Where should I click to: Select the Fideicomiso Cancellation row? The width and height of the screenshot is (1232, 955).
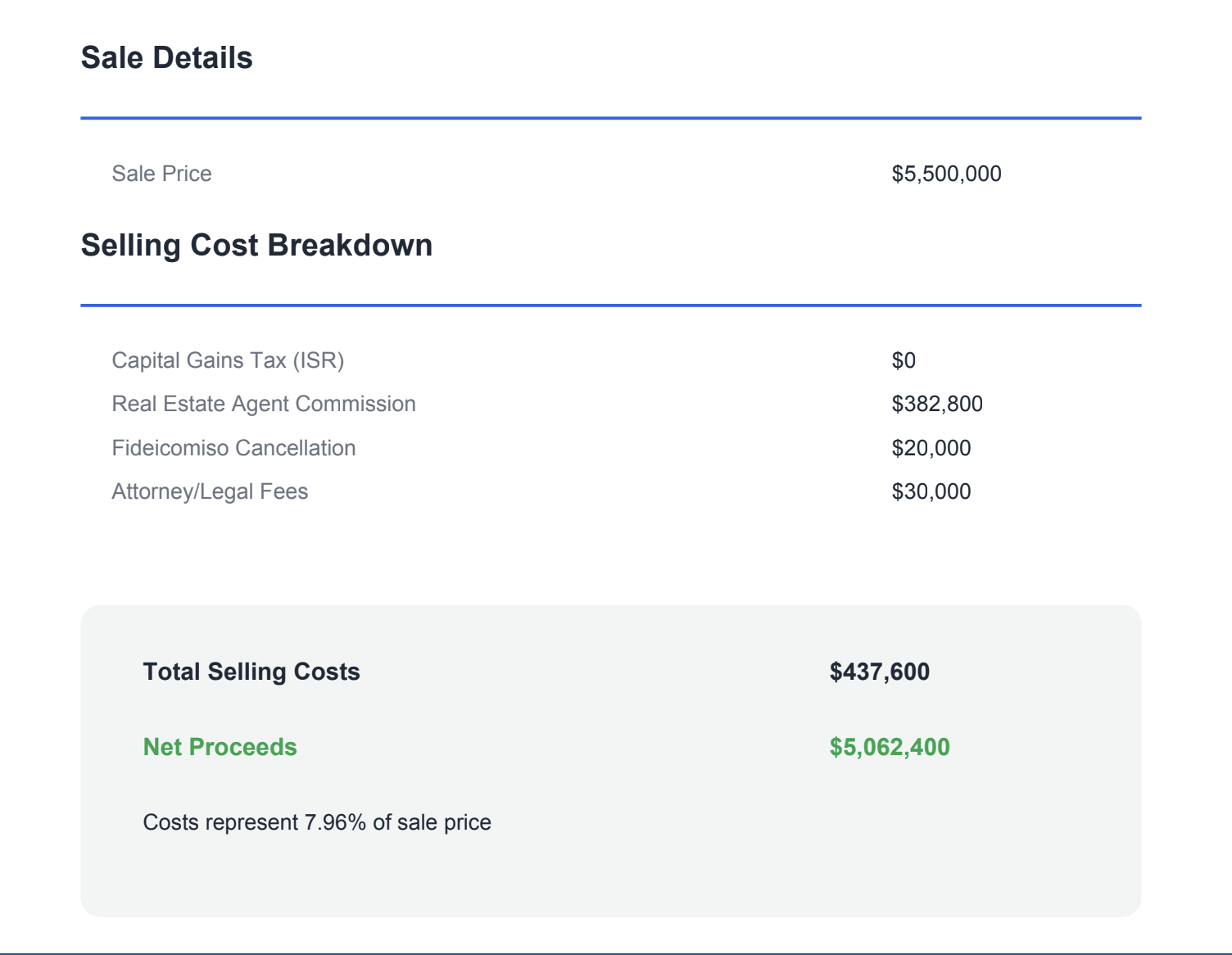pos(233,448)
